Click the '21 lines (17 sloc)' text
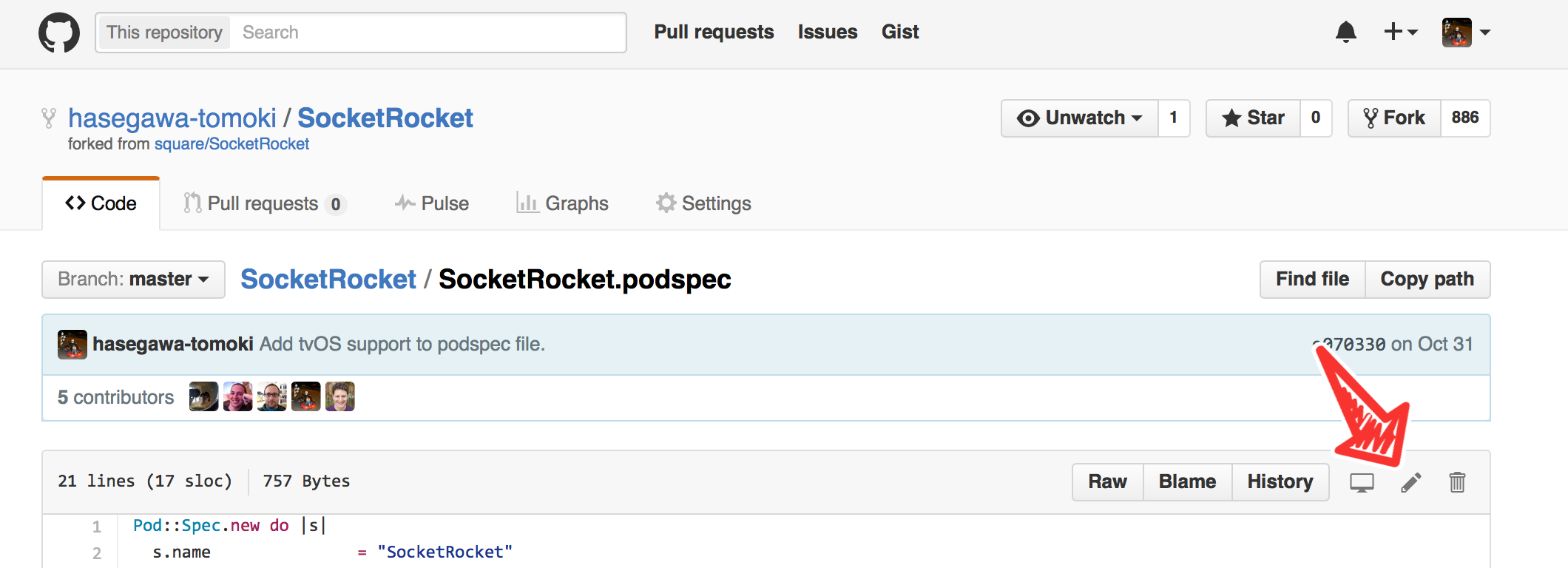The width and height of the screenshot is (1568, 568). pos(145,481)
